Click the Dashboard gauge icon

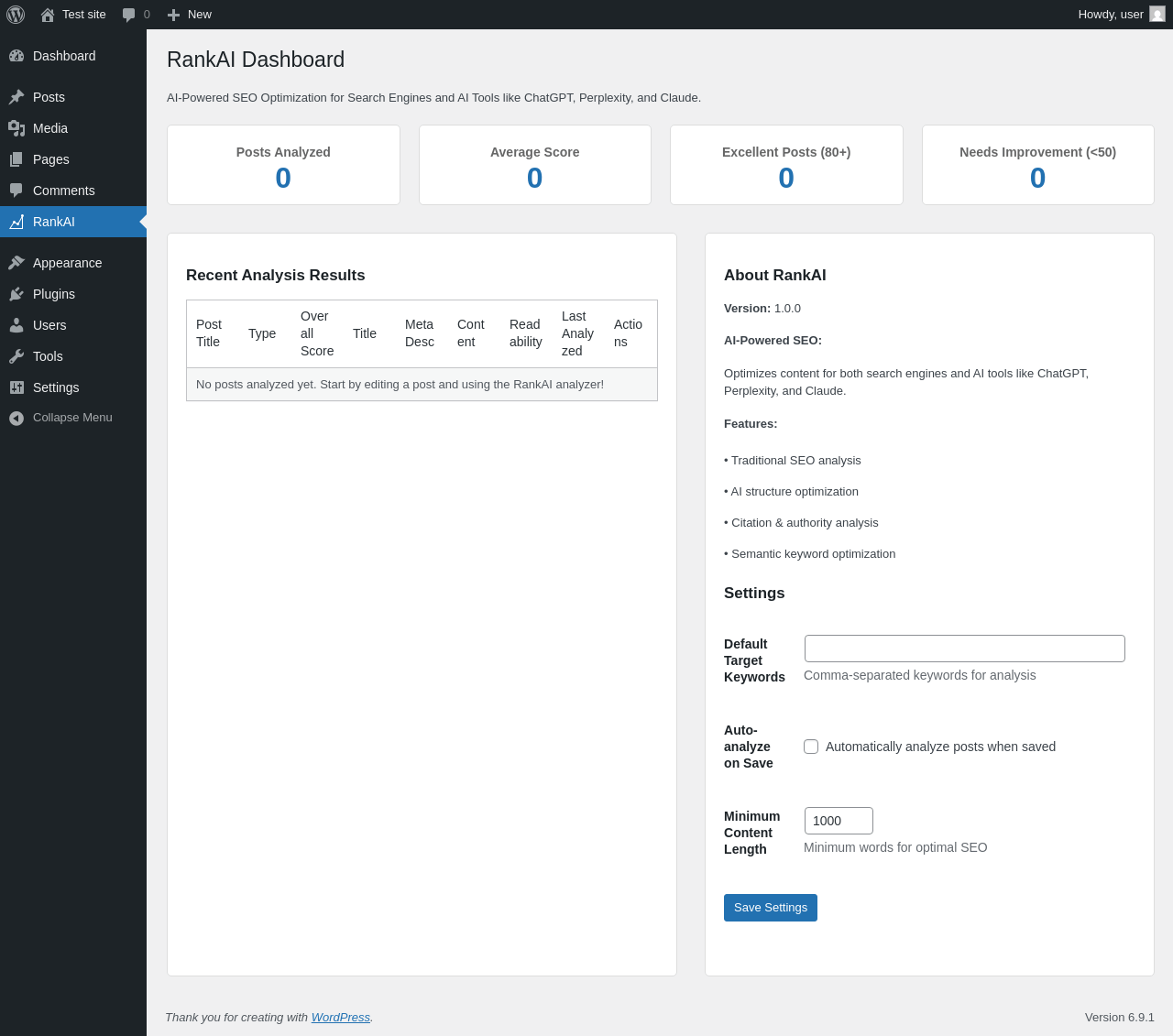point(16,56)
